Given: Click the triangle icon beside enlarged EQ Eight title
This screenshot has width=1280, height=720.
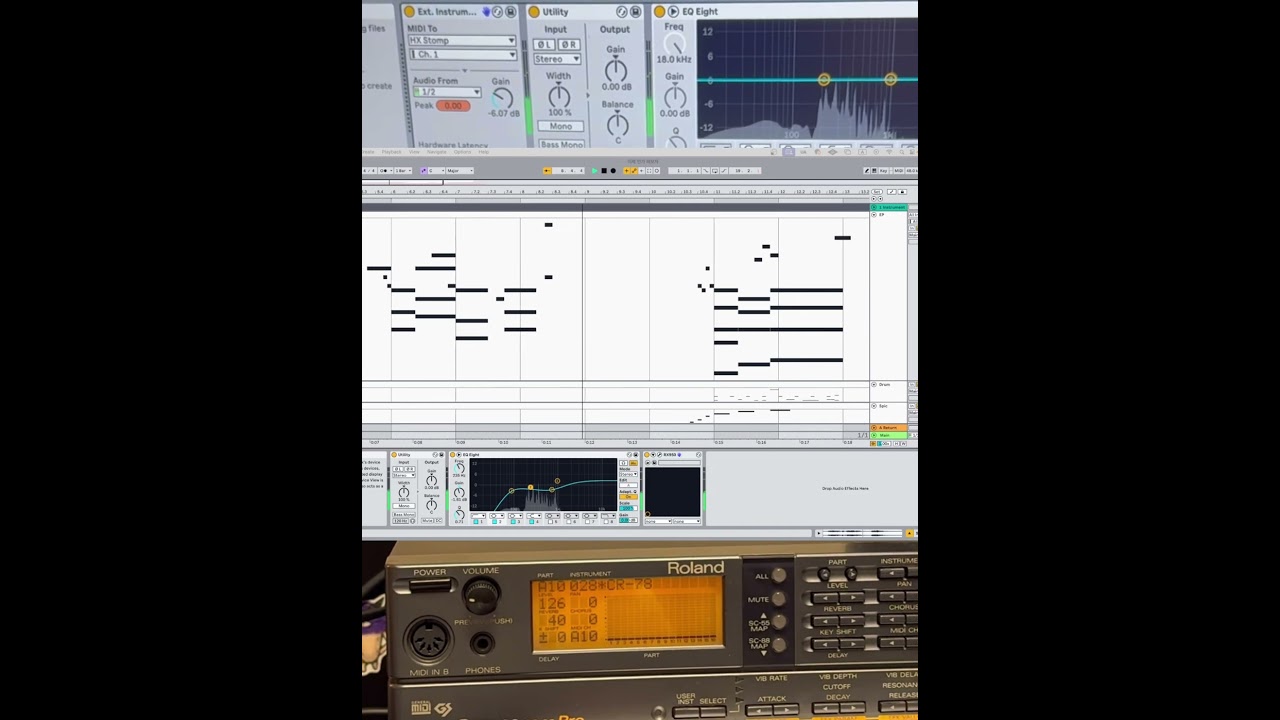Looking at the screenshot, I should point(673,12).
